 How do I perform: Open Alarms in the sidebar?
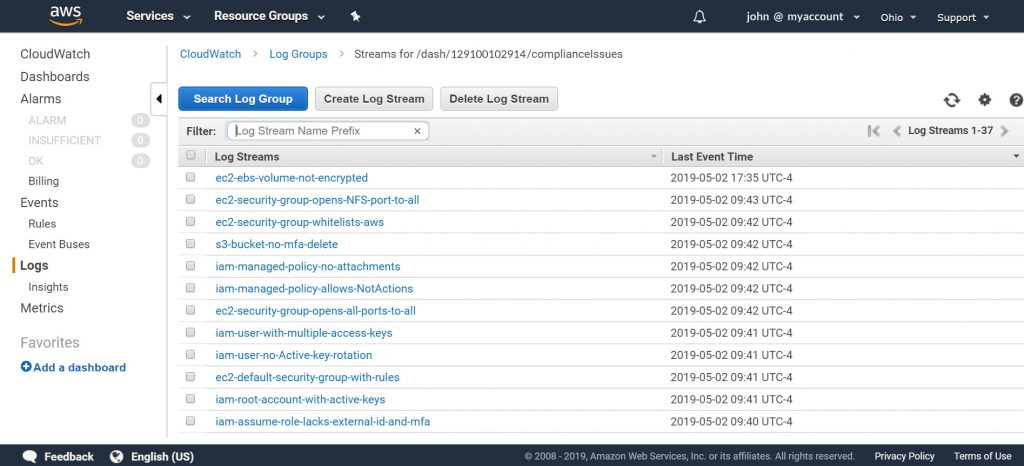pyautogui.click(x=40, y=99)
